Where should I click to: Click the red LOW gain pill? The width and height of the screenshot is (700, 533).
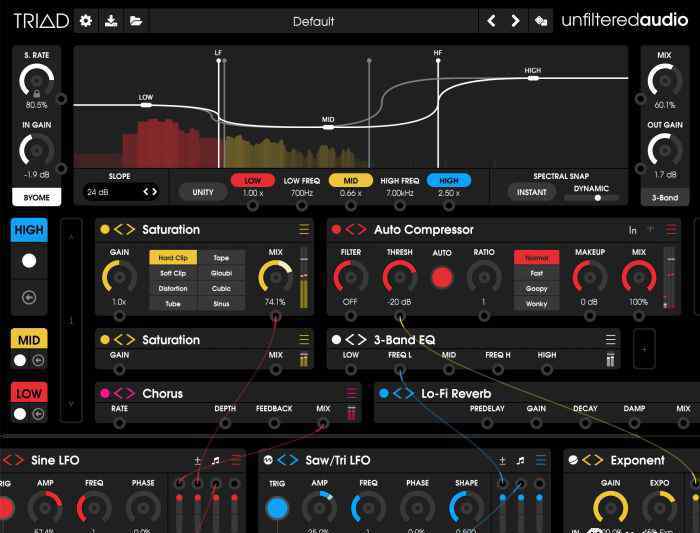[253, 180]
